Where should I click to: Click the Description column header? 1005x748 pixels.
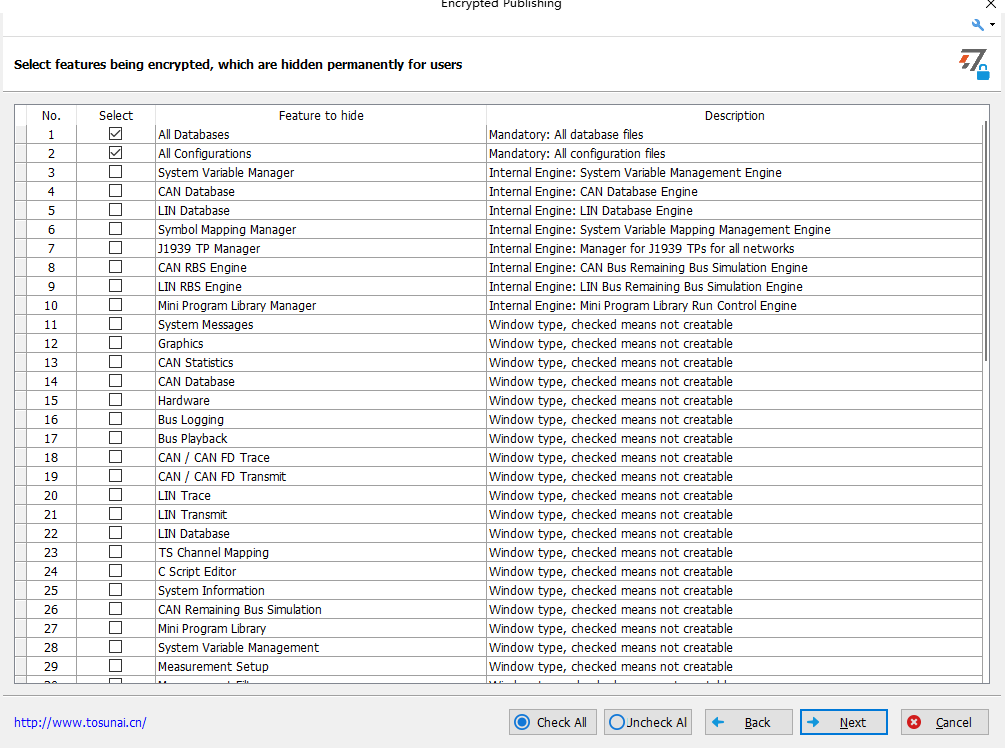pyautogui.click(x=734, y=115)
